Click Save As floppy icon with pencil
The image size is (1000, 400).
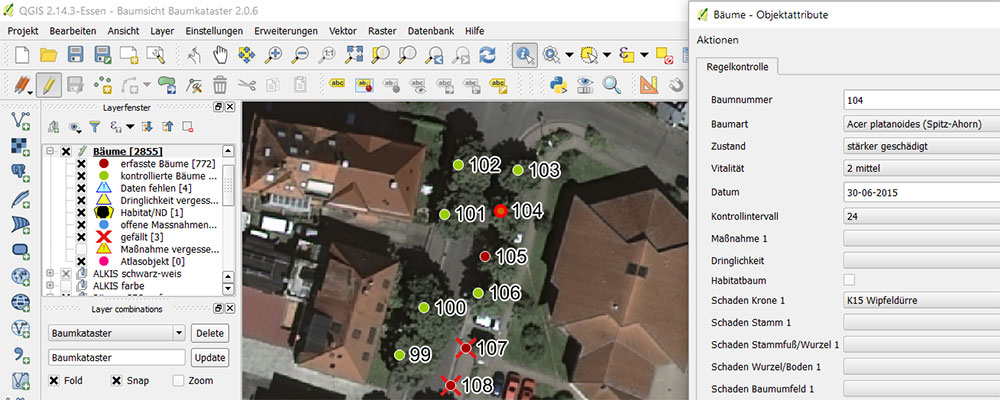click(x=103, y=55)
